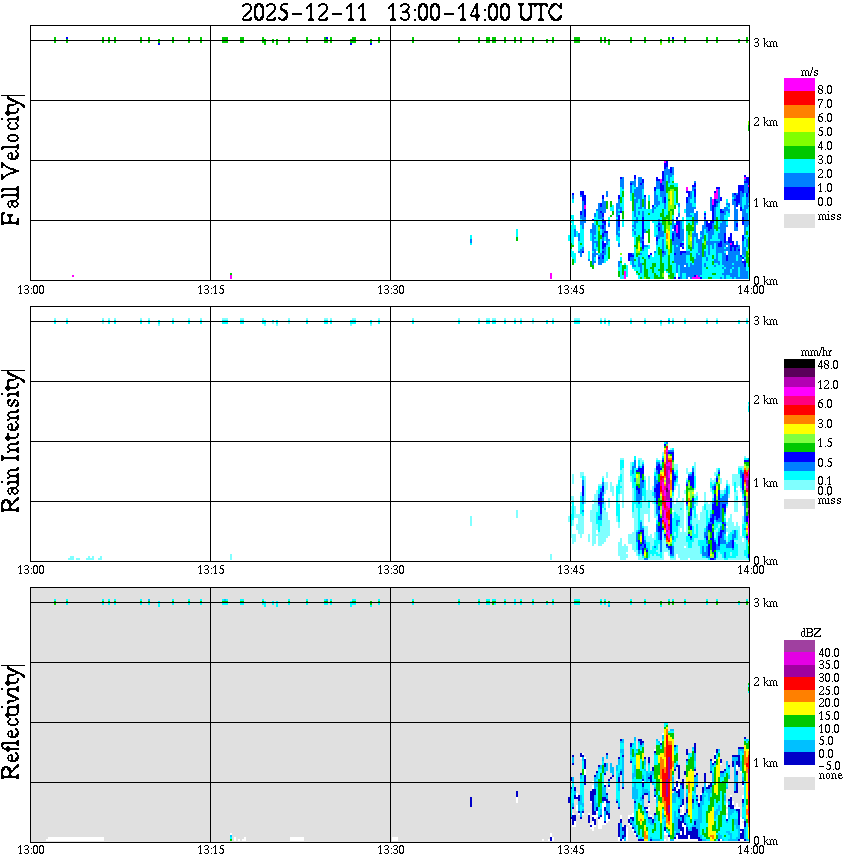
Task: Click the 'dBZ' legend unit heading
Action: (811, 632)
